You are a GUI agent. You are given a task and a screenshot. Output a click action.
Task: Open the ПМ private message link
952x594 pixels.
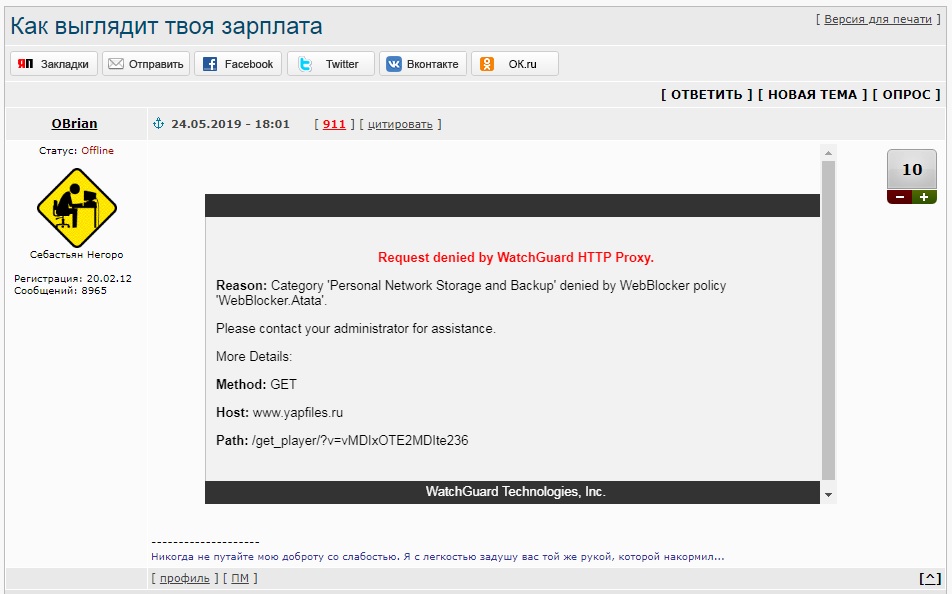pos(240,578)
